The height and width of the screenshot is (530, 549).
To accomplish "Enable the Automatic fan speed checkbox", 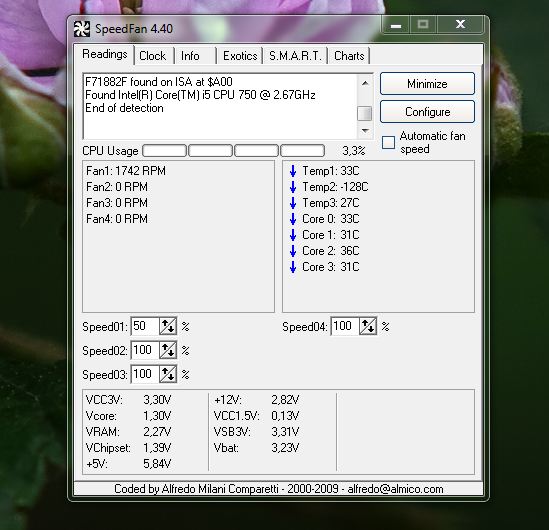I will coord(388,142).
